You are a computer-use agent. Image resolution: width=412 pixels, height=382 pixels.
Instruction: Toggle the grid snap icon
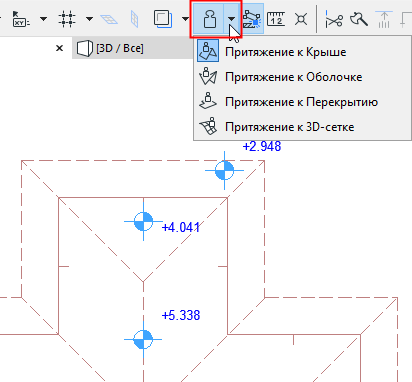(x=67, y=19)
